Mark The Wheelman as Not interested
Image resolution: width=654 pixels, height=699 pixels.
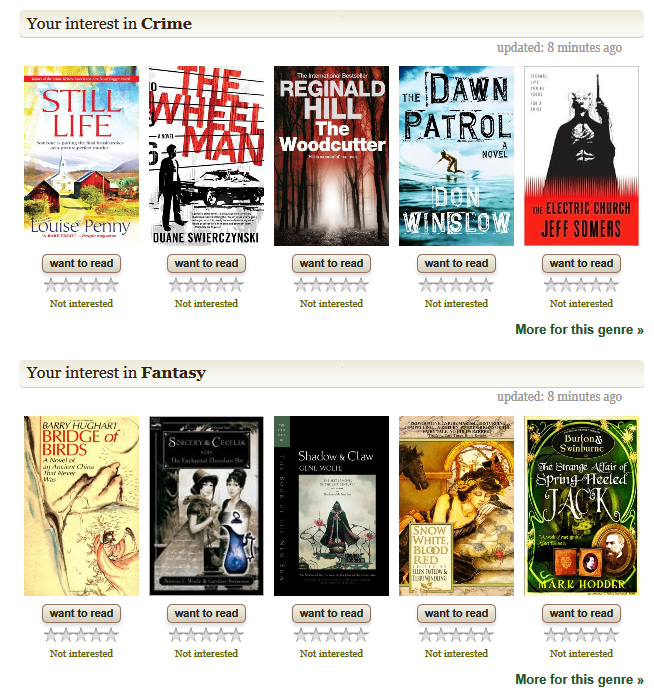(206, 304)
